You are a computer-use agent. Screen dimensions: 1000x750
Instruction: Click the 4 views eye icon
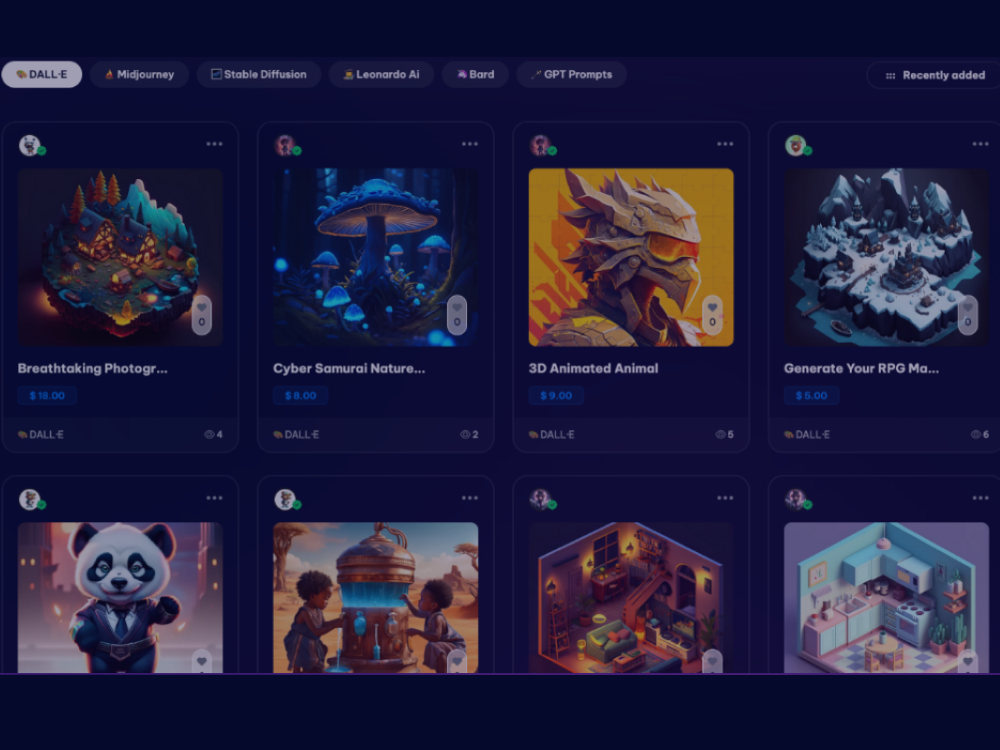209,435
